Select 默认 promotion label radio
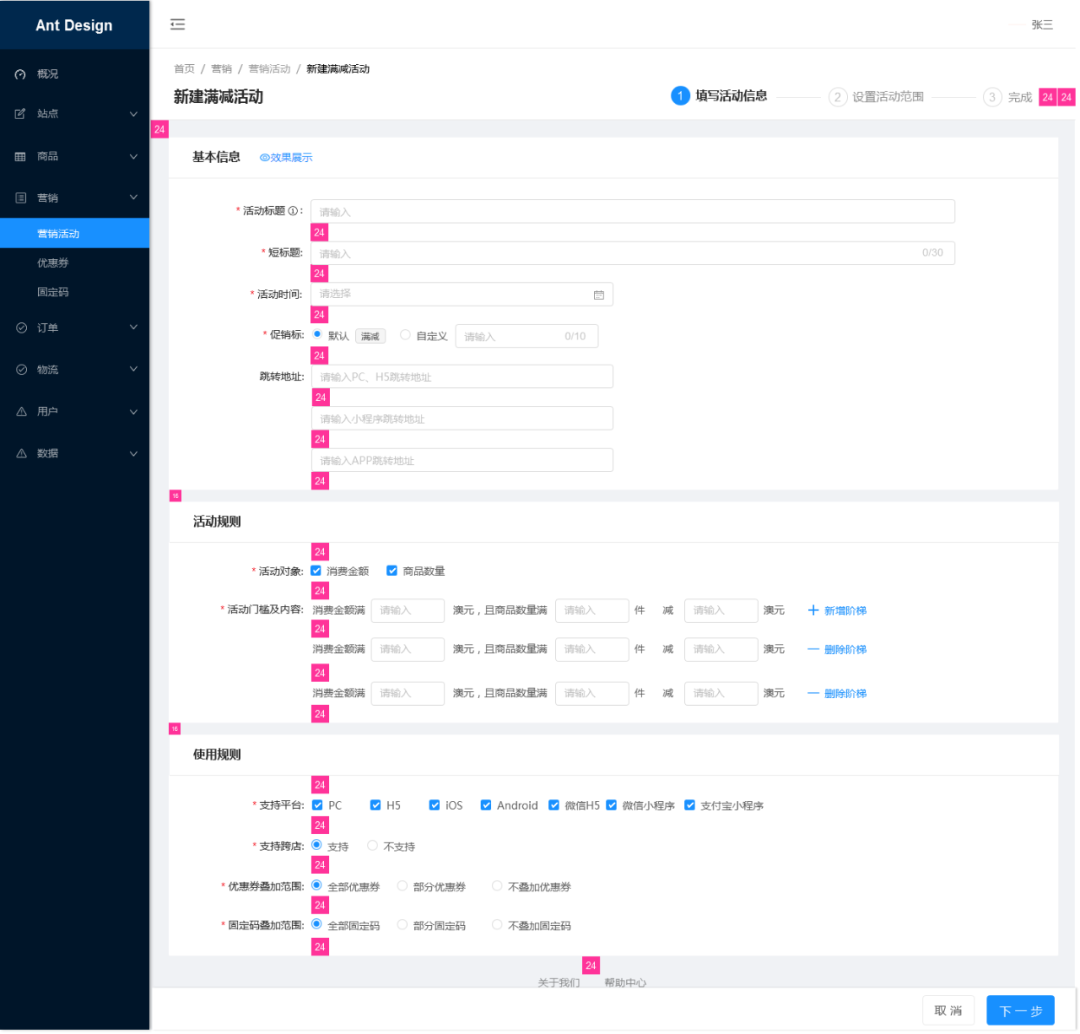This screenshot has width=1080, height=1034. pos(317,334)
